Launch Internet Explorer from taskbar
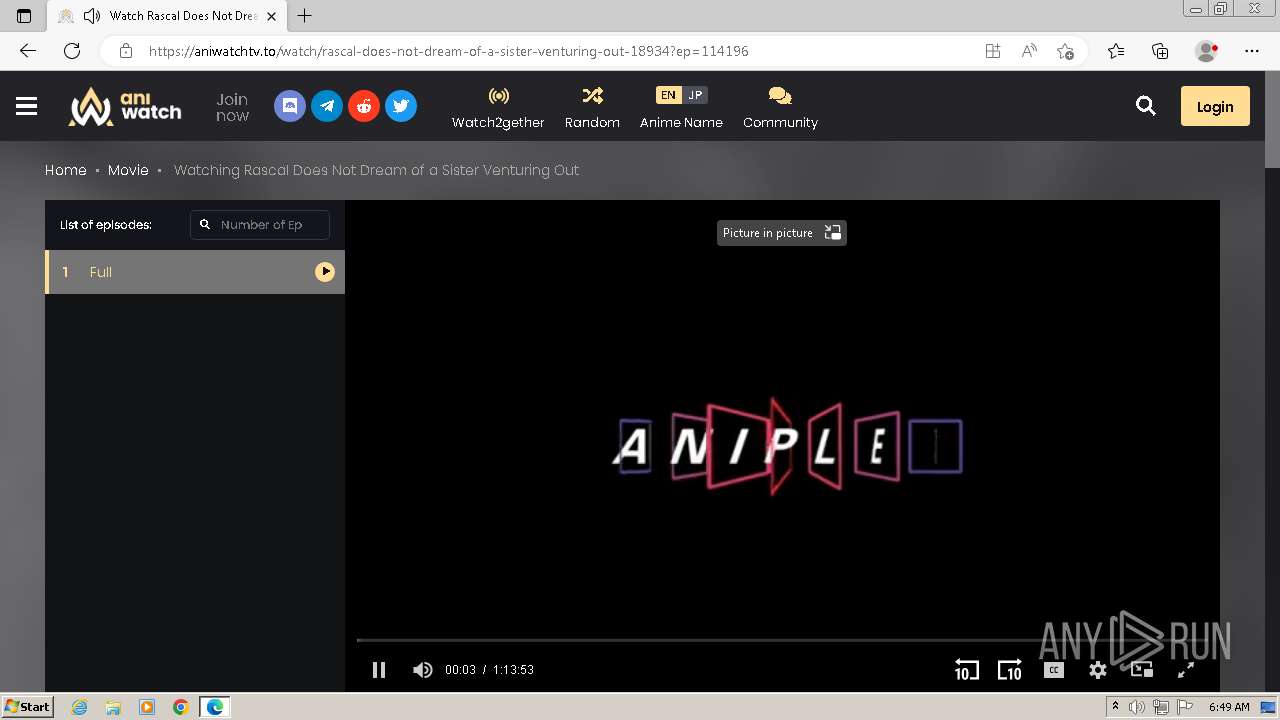The image size is (1280, 720). point(80,707)
